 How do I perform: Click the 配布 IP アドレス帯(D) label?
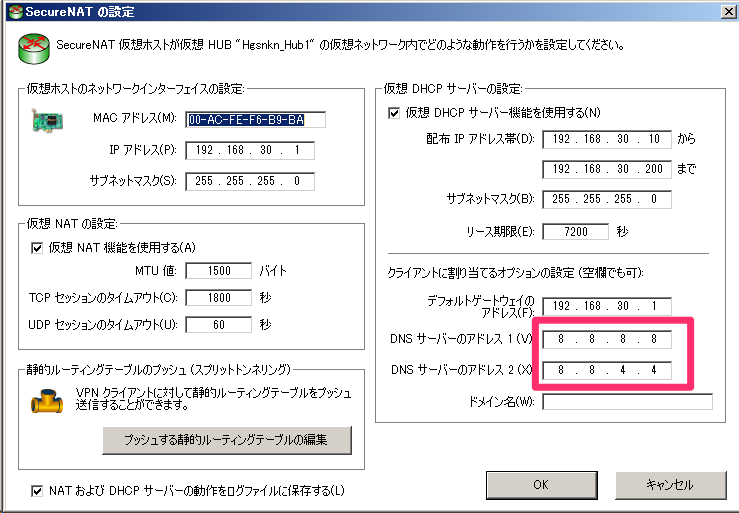[x=480, y=139]
